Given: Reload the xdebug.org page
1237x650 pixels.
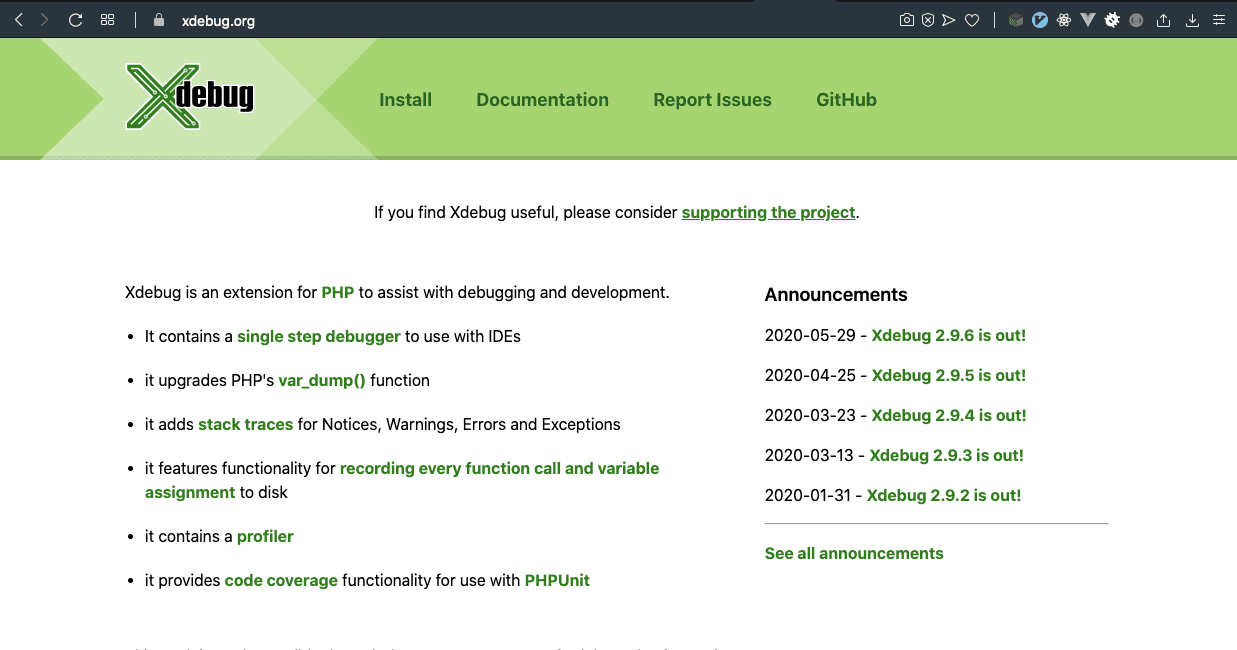Looking at the screenshot, I should [x=75, y=20].
